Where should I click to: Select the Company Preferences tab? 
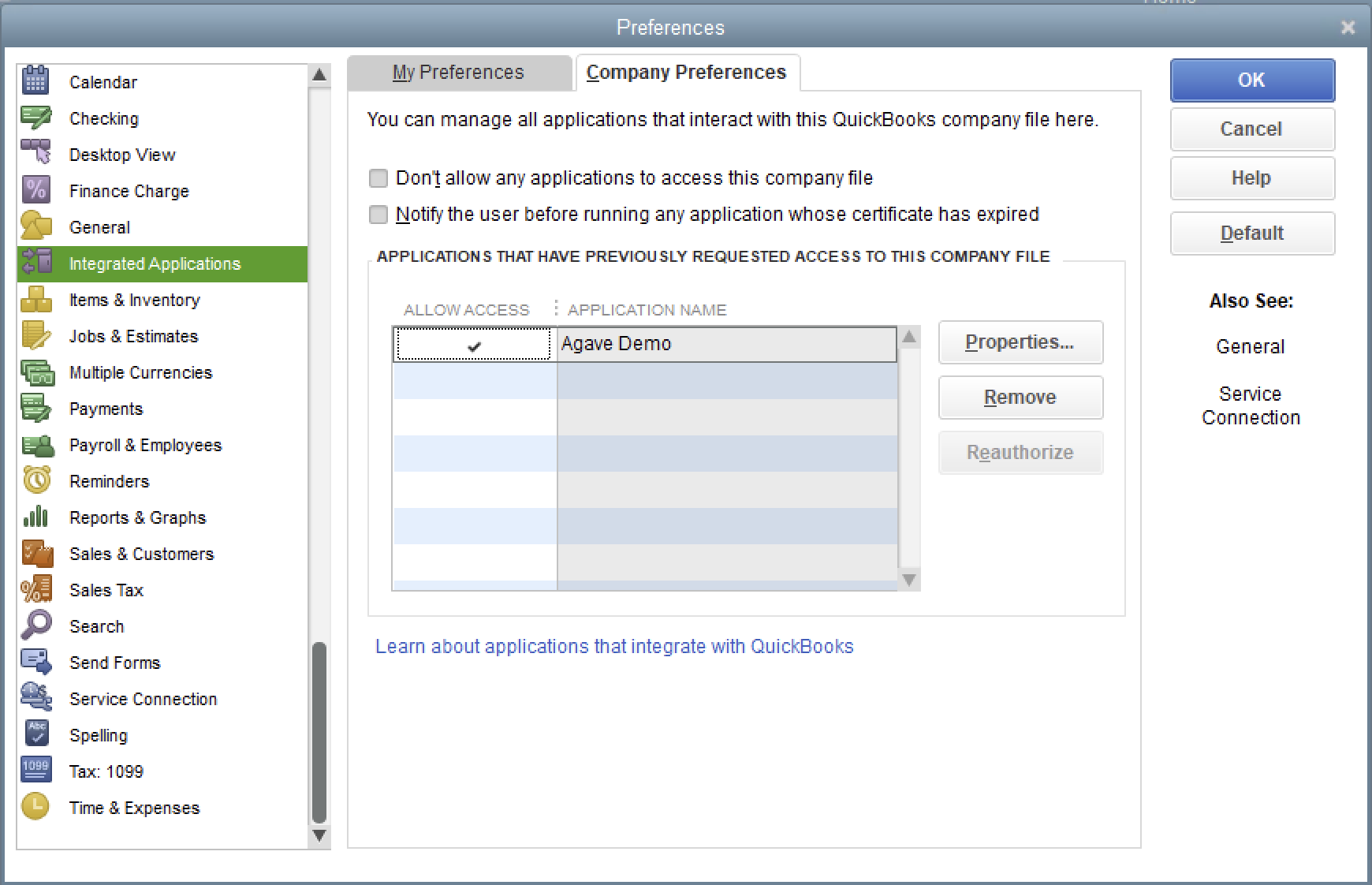[687, 73]
